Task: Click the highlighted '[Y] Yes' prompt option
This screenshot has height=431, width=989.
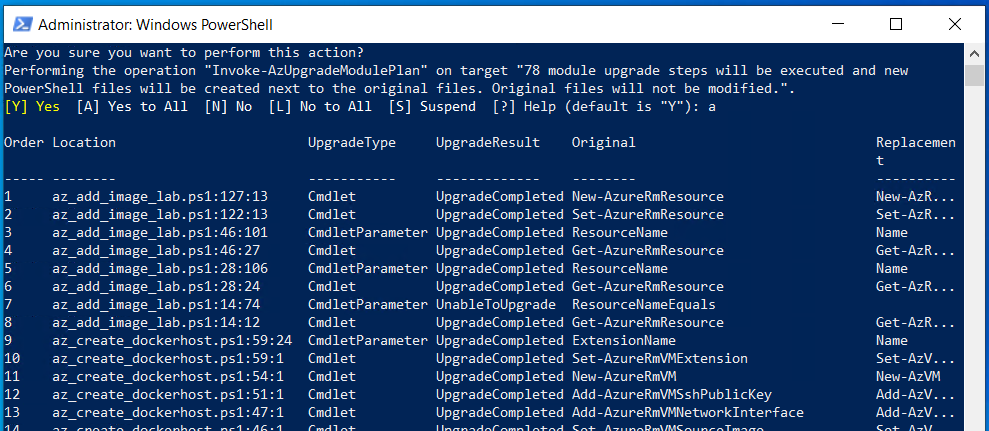Action: click(32, 106)
